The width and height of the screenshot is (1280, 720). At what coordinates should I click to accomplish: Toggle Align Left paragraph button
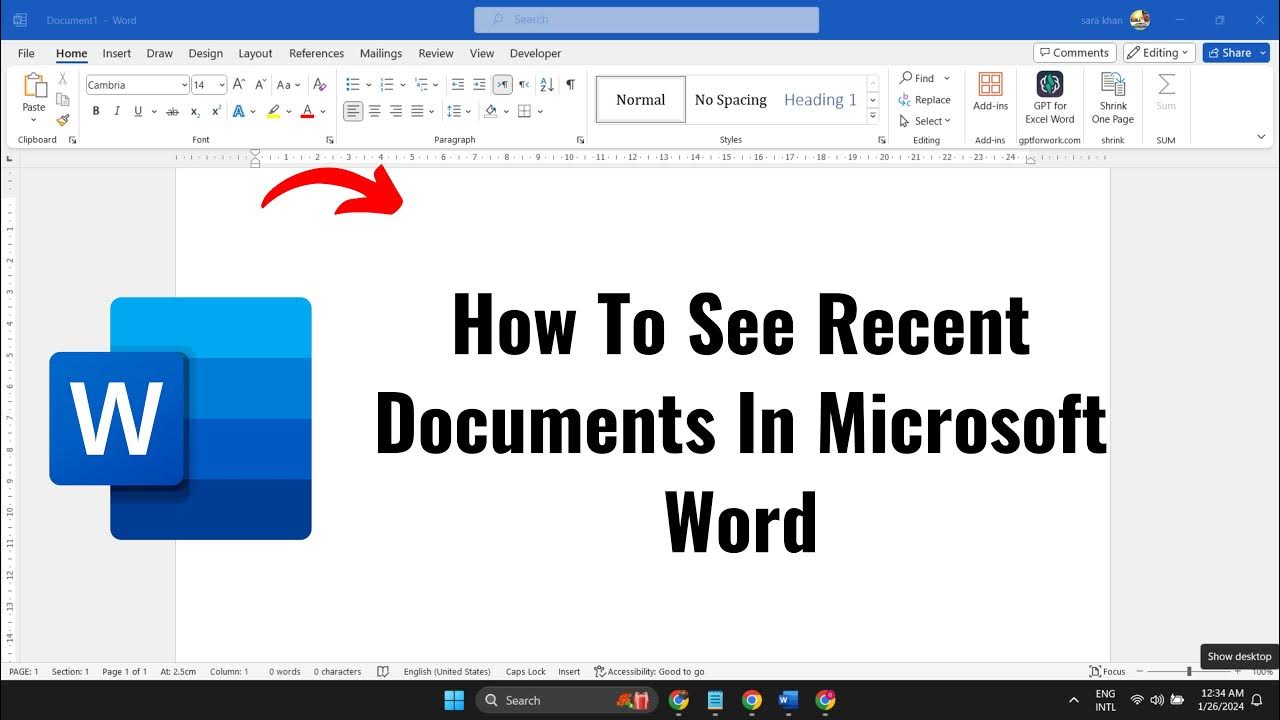(353, 111)
